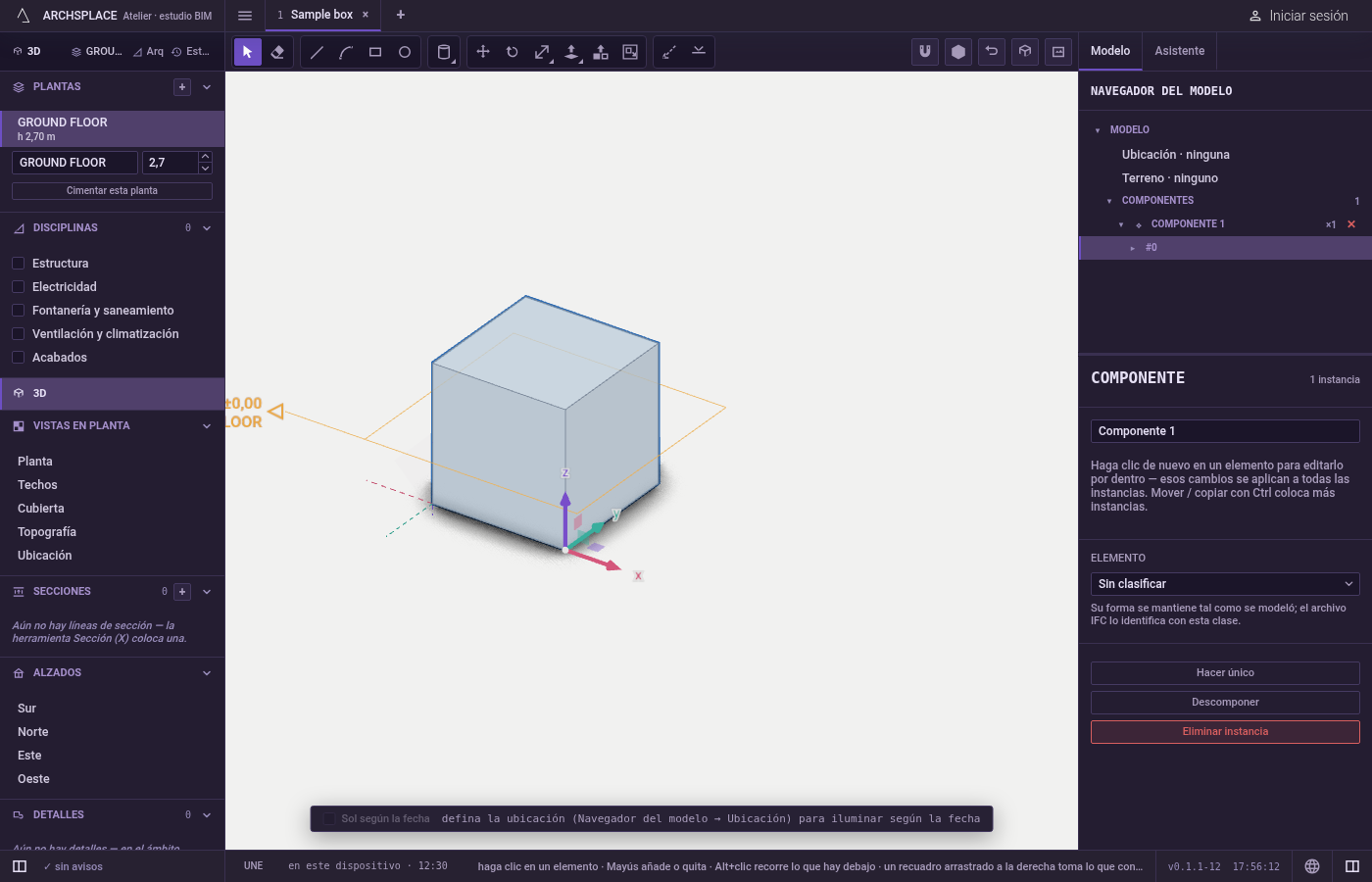Select the tape measure tool
Screen dimensions: 1372x882
point(669,52)
